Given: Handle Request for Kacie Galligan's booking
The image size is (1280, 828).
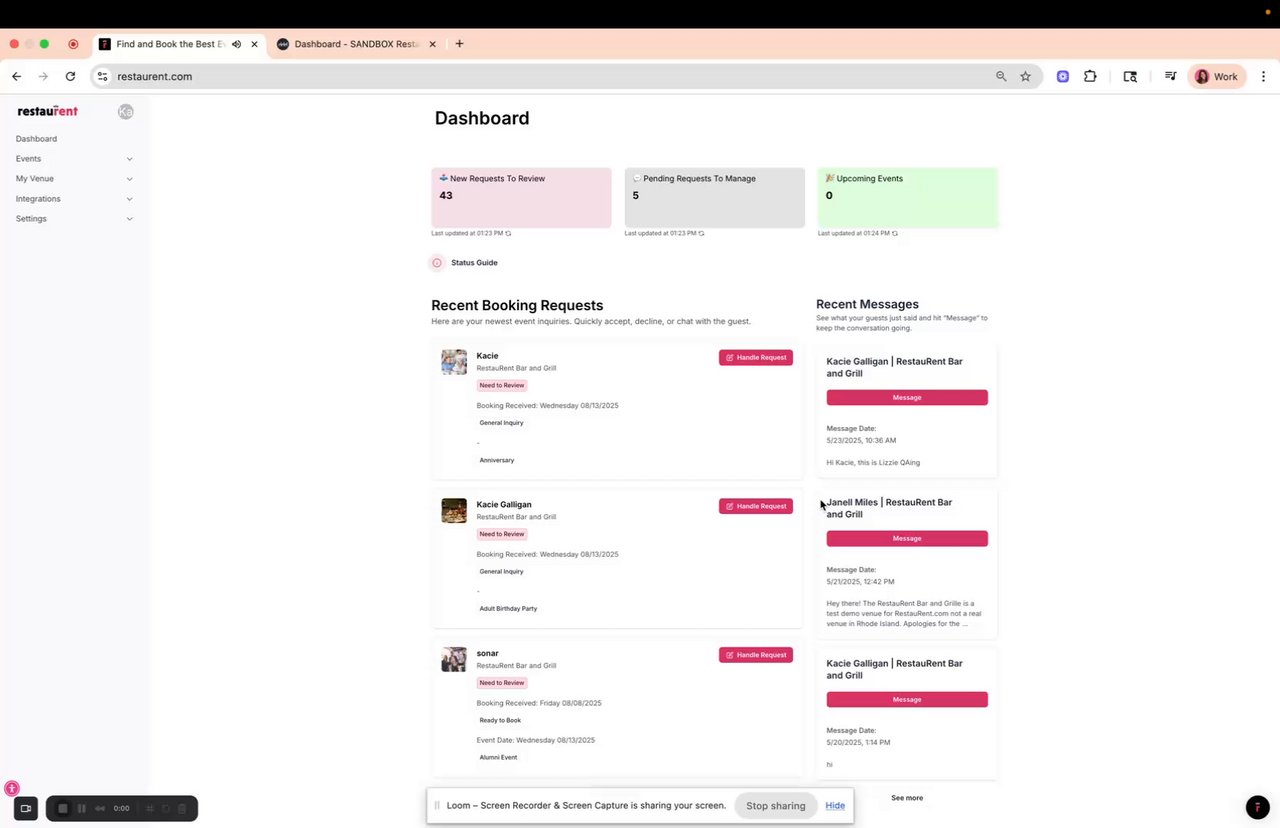Looking at the screenshot, I should [755, 506].
